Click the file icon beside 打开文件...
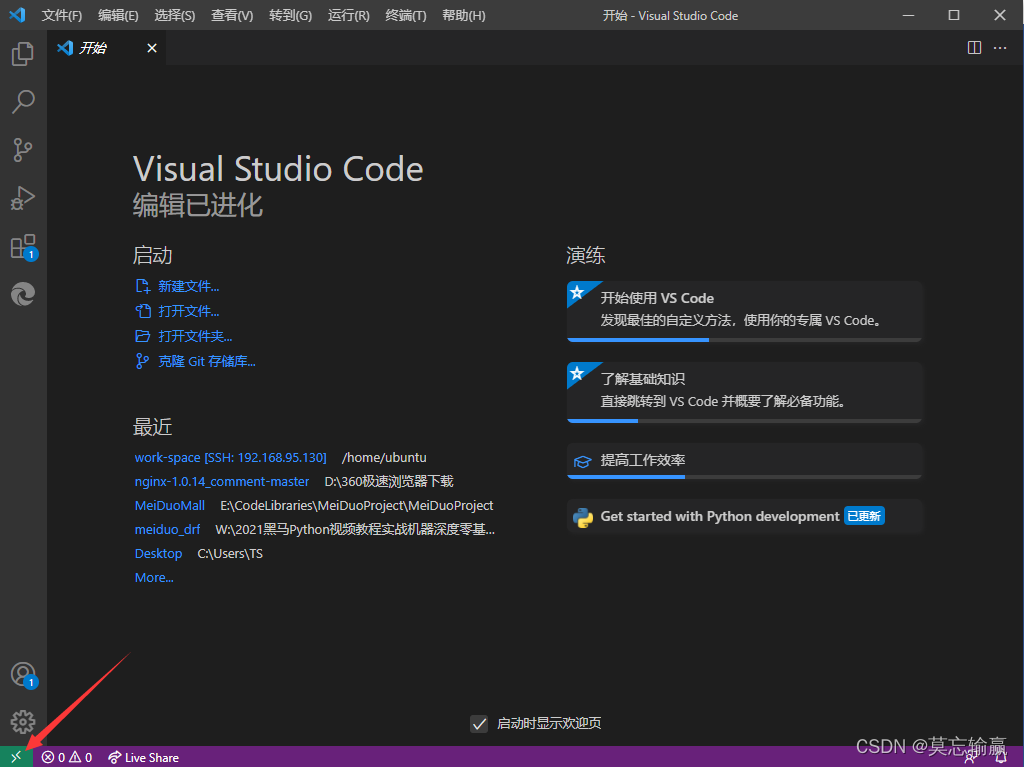The width and height of the screenshot is (1024, 767). pyautogui.click(x=143, y=311)
